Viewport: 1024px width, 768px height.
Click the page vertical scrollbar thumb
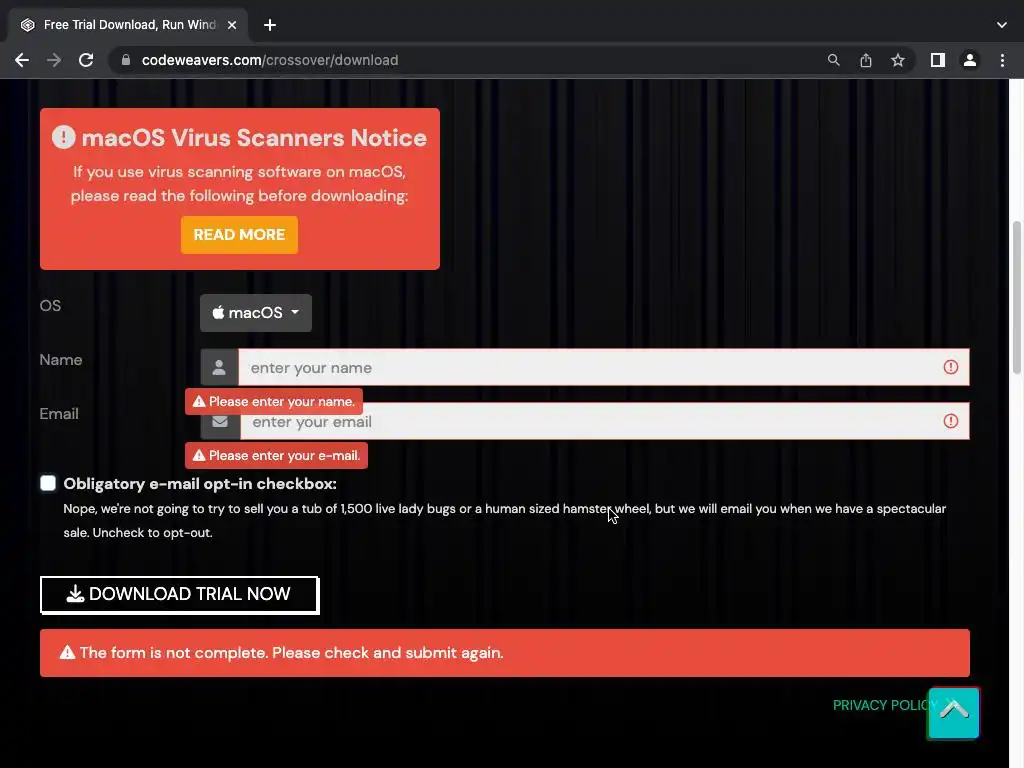1017,298
